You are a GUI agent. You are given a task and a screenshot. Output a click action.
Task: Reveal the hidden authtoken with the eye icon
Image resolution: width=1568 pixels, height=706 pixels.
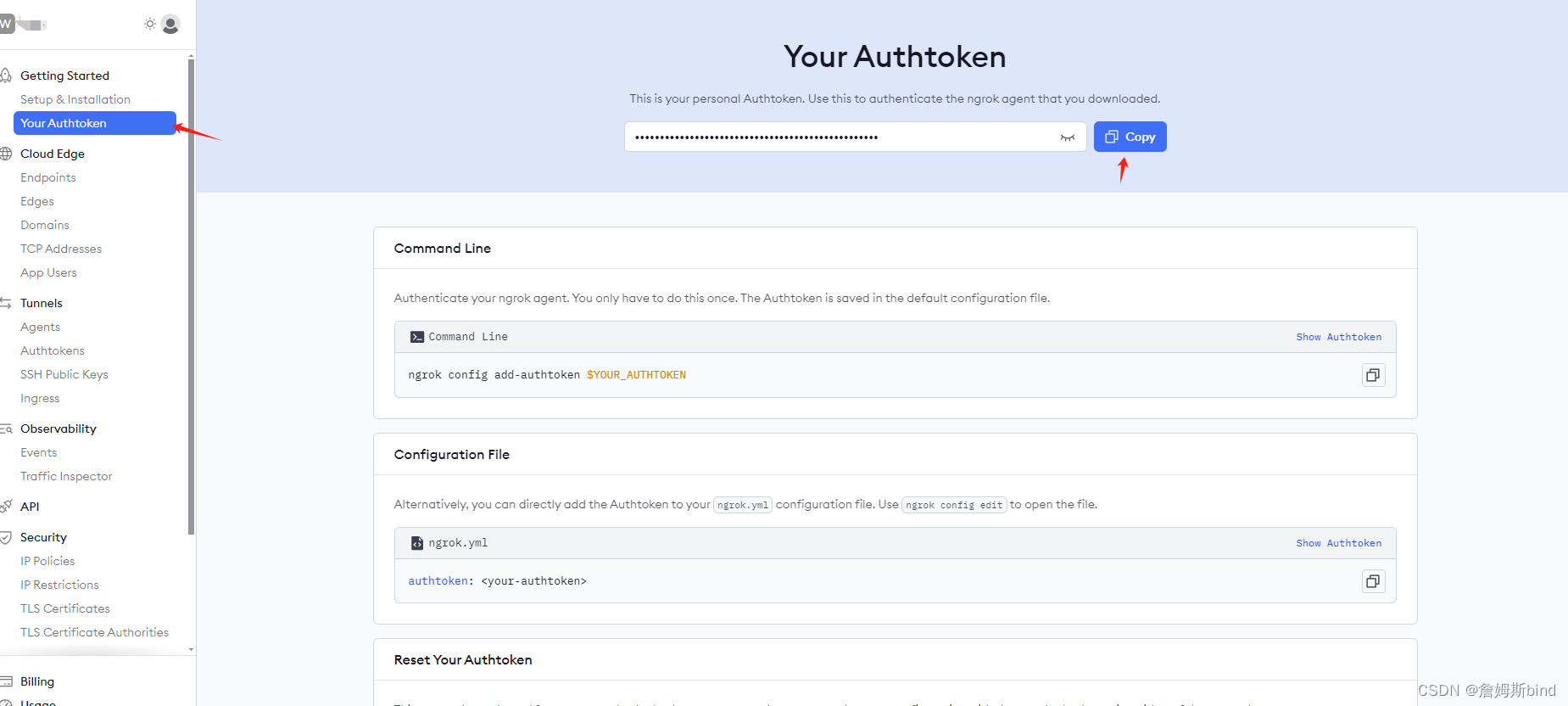tap(1068, 137)
